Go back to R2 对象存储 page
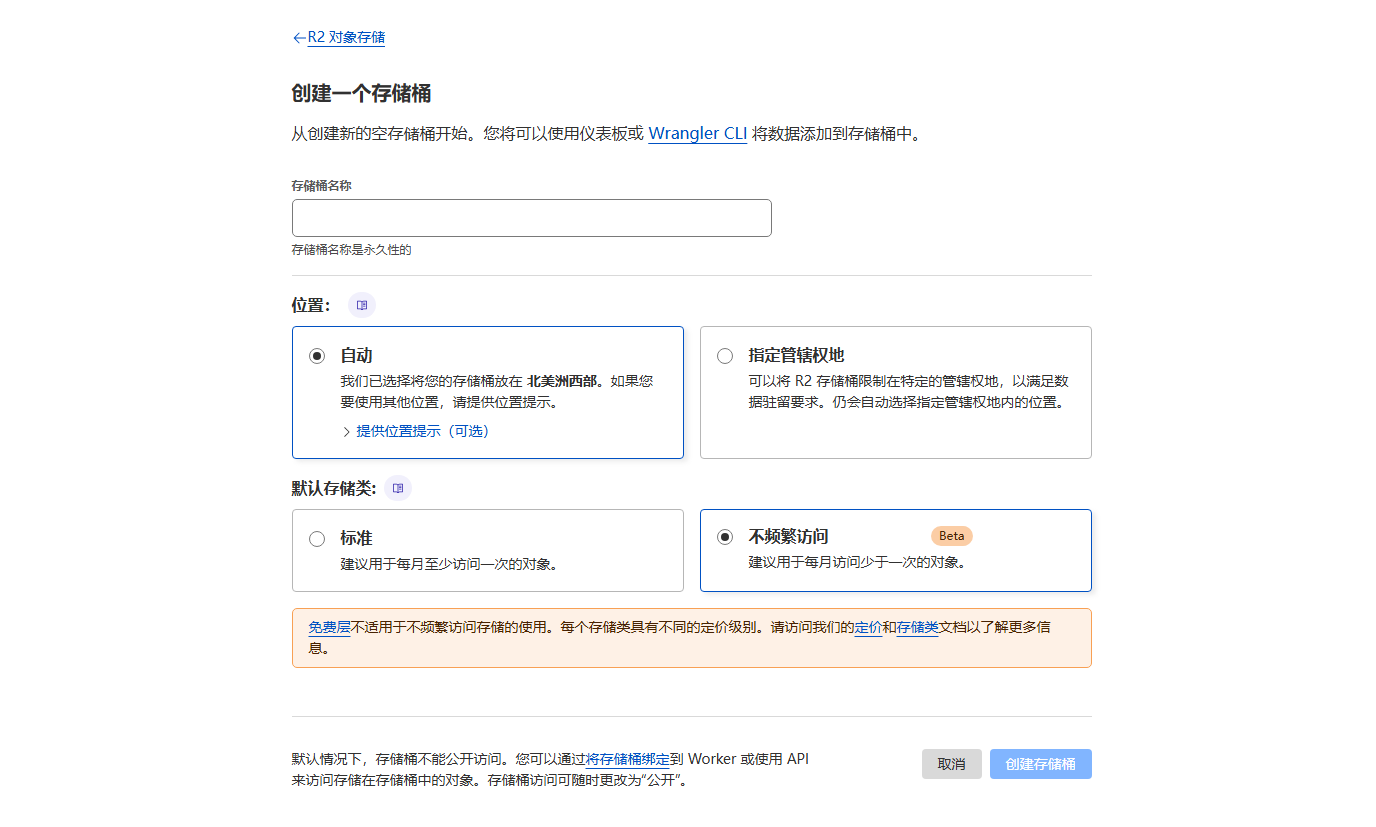Screen dimensions: 1376x827 pos(346,38)
